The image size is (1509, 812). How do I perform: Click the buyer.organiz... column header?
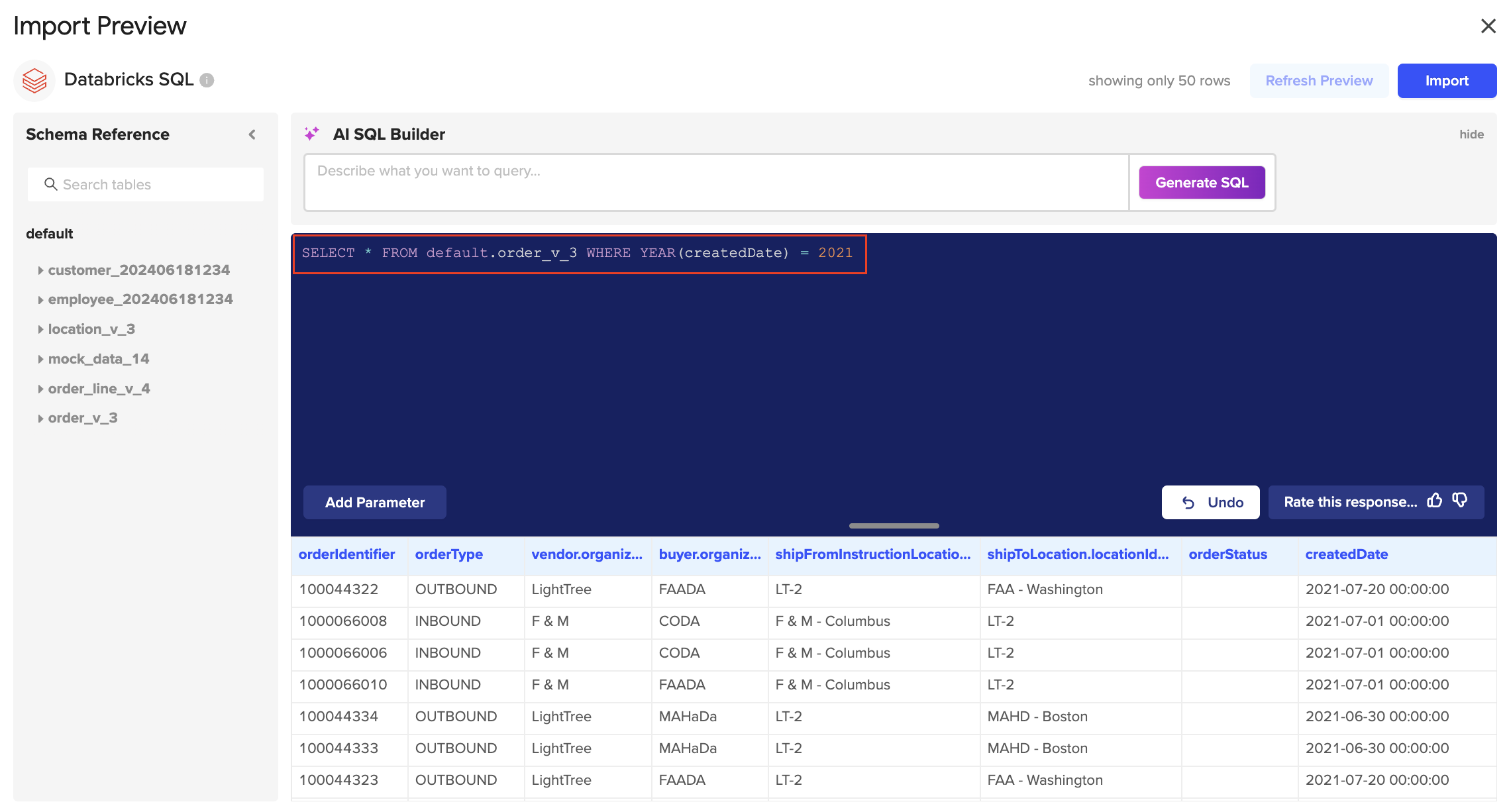[x=709, y=554]
